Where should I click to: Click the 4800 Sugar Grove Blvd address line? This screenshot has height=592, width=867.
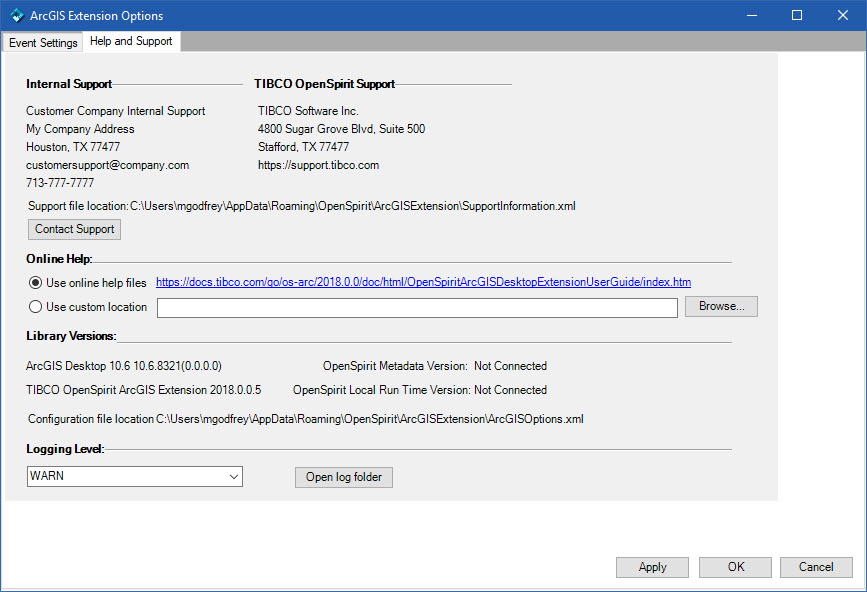tap(341, 129)
